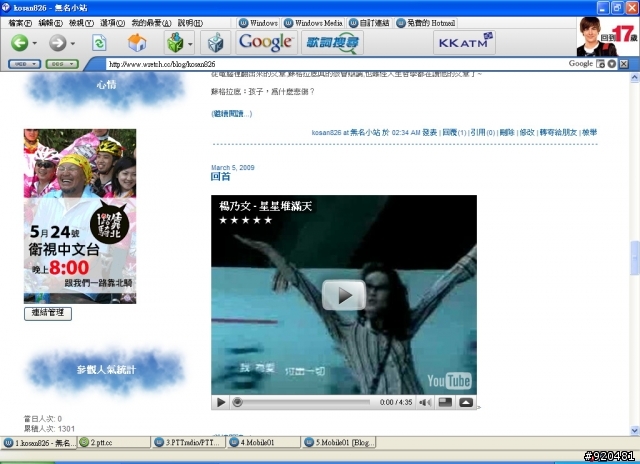Click the 回到17歲 advertisement banner
This screenshot has width=640, height=464.
(x=608, y=36)
